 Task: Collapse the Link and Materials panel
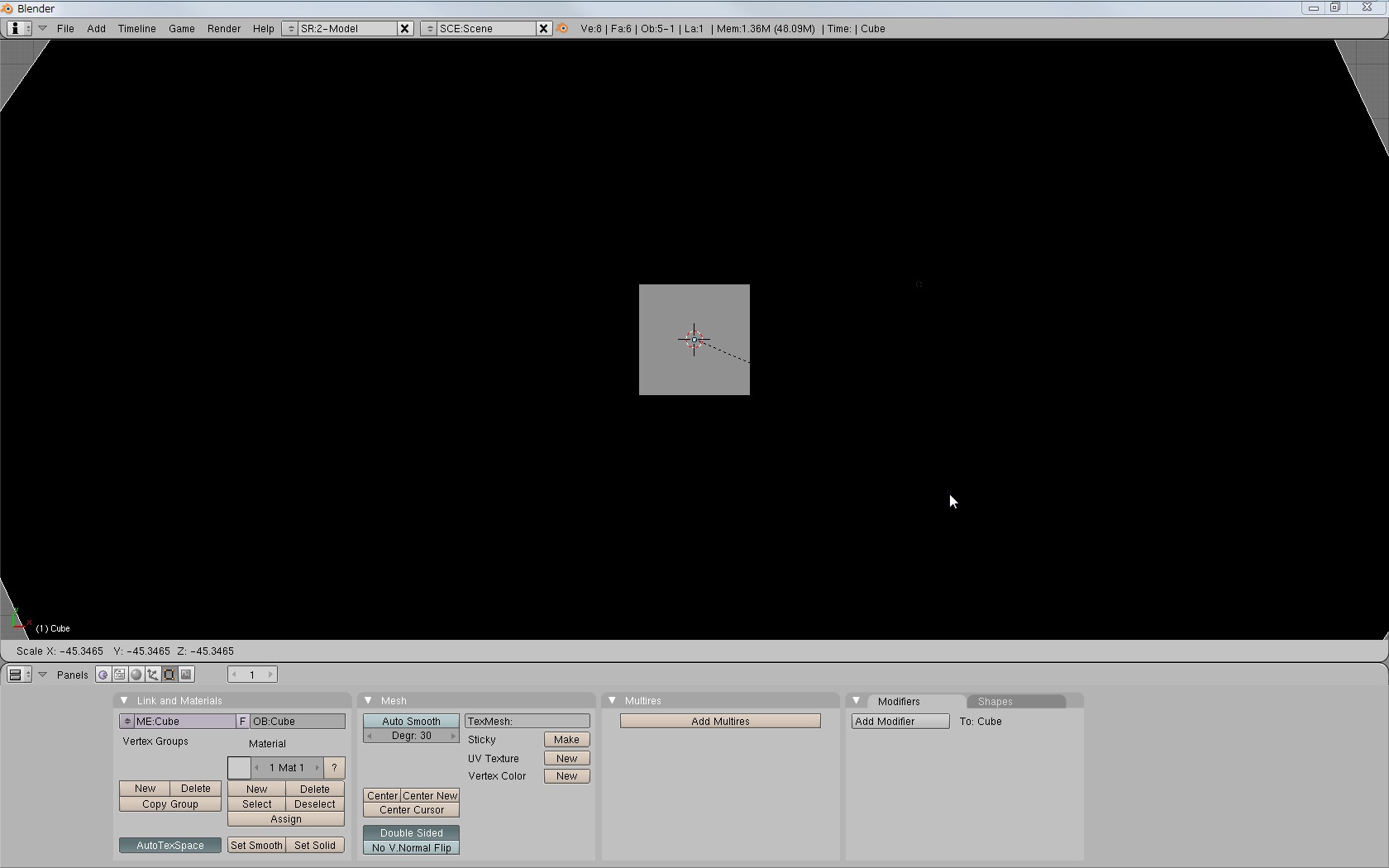(124, 700)
